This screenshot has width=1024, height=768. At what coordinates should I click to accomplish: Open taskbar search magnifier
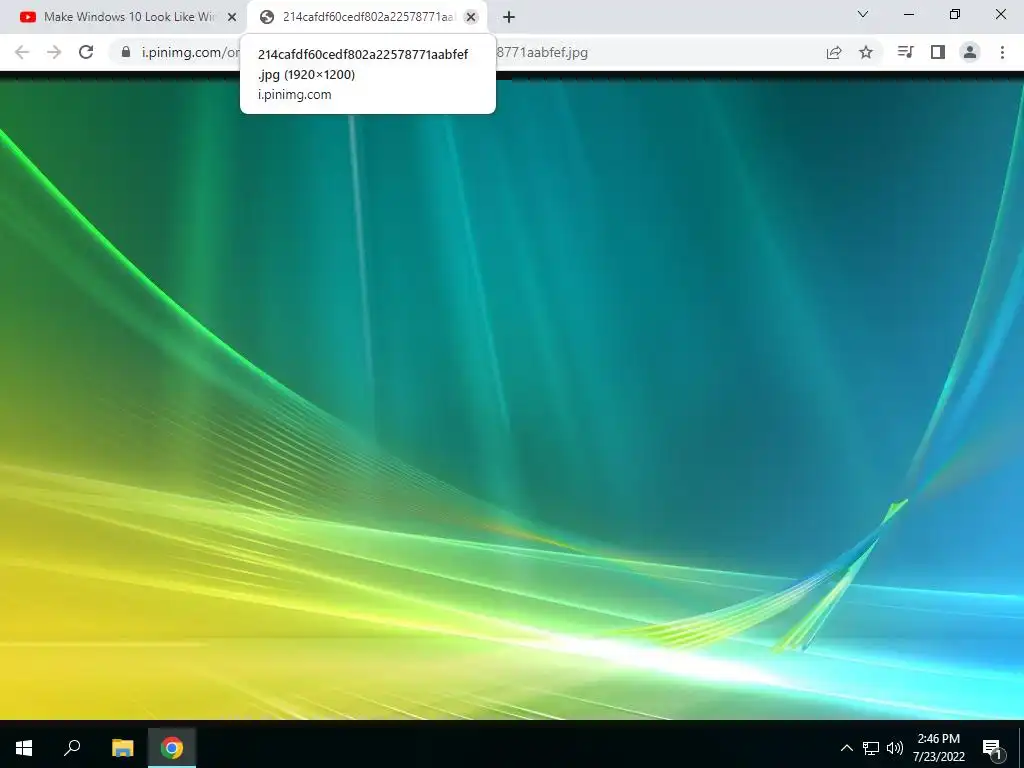coord(72,747)
